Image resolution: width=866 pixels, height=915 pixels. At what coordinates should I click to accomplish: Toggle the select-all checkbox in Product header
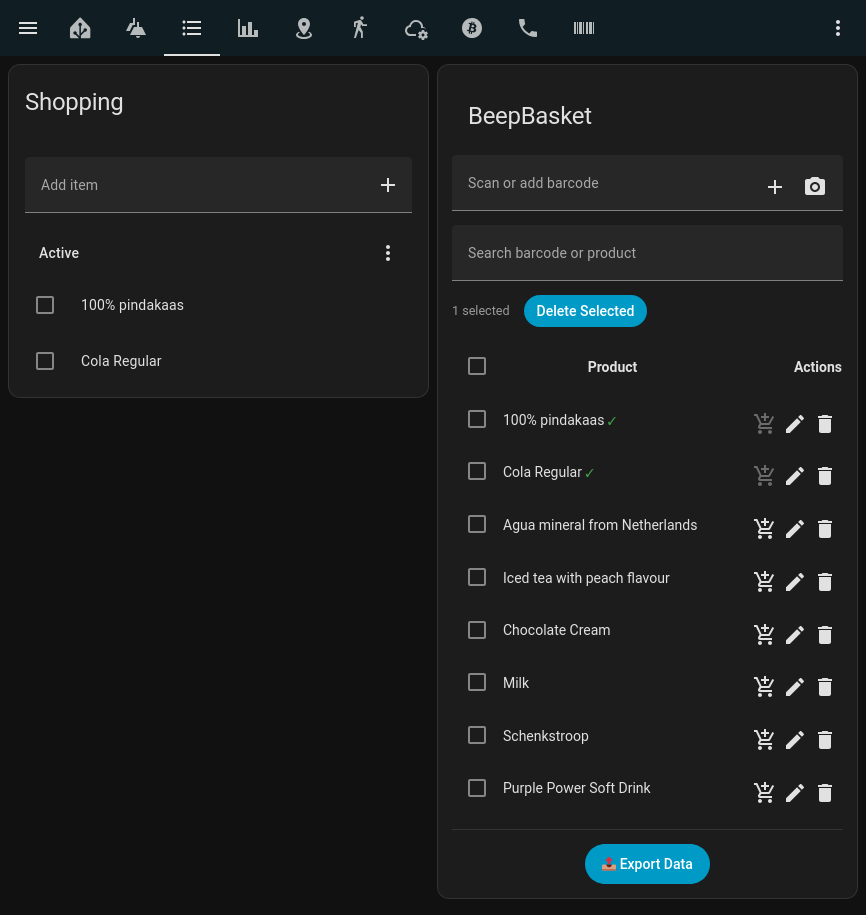477,367
